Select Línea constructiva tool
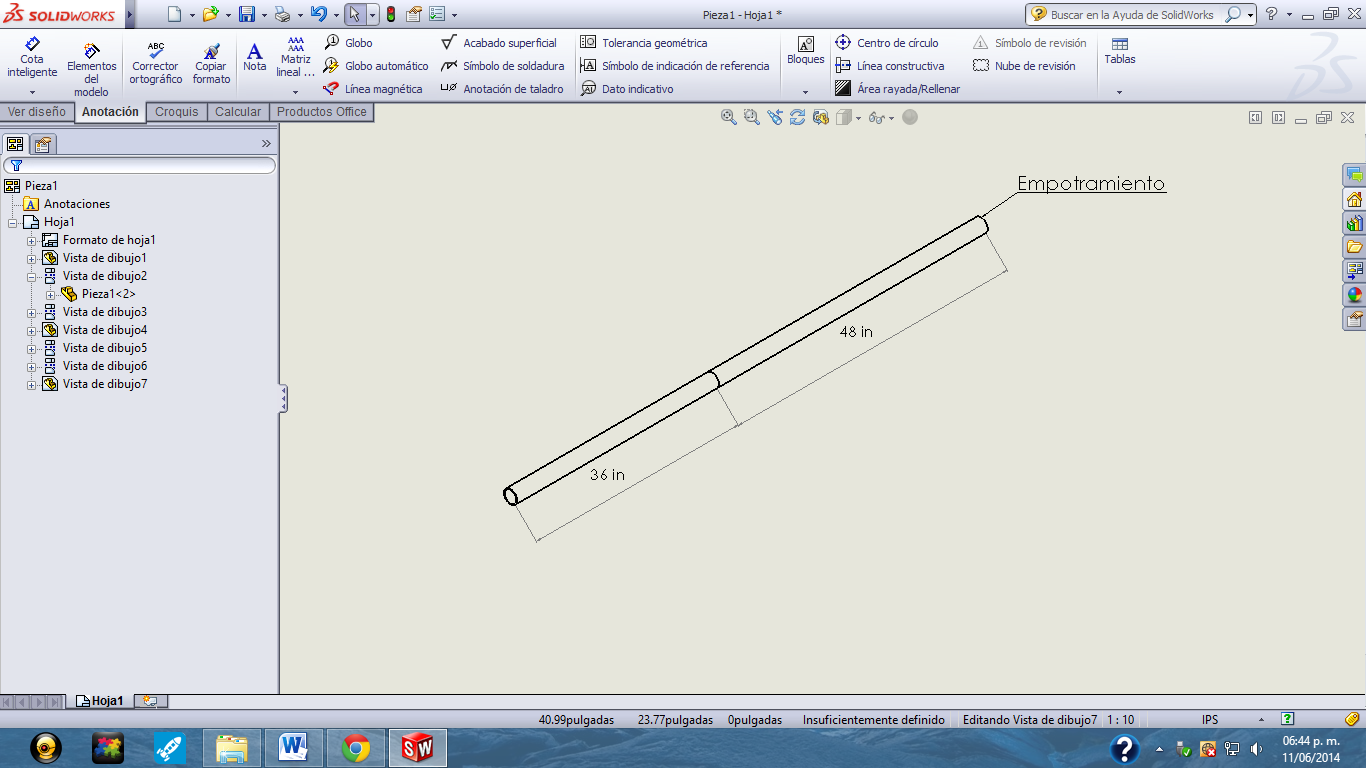This screenshot has height=768, width=1366. (x=889, y=66)
